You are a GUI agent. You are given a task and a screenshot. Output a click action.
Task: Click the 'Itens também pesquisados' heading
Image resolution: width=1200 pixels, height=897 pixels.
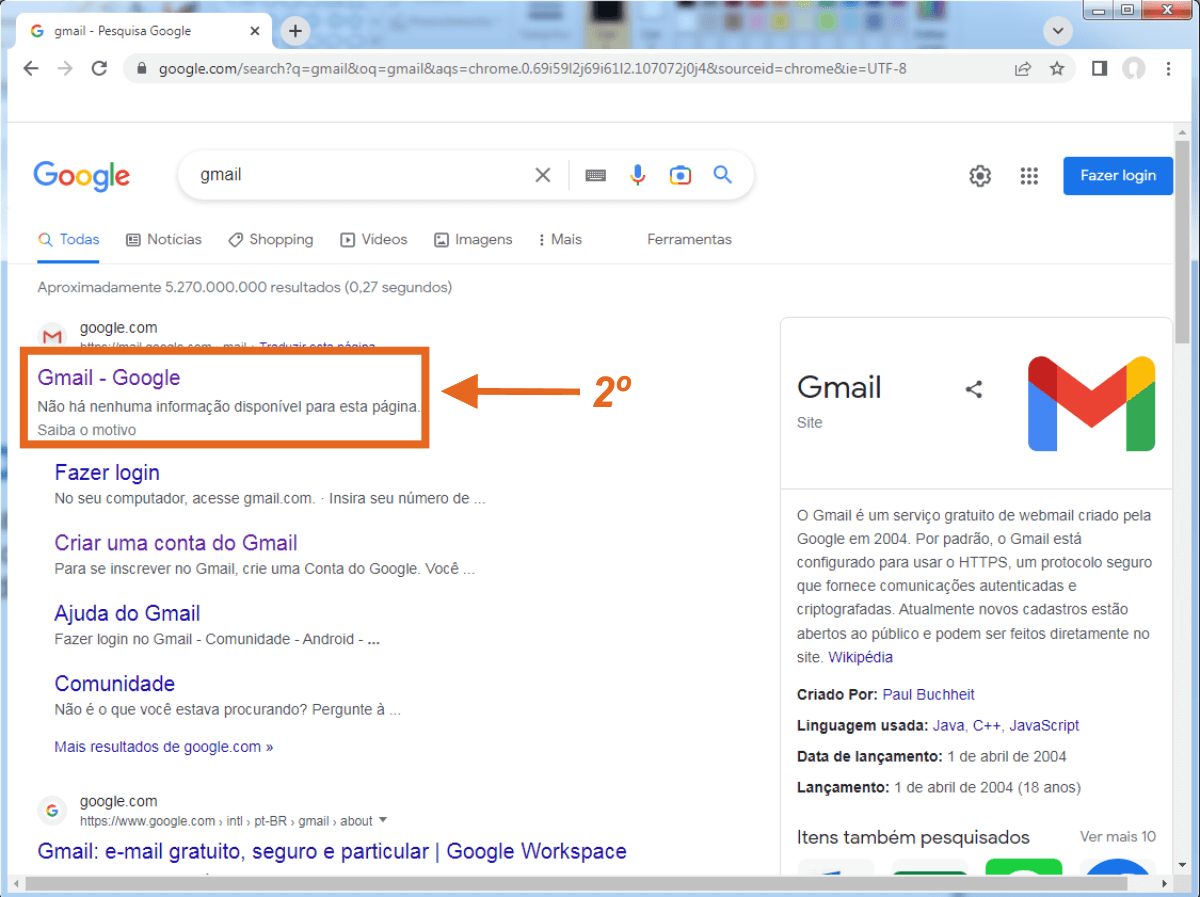click(913, 837)
